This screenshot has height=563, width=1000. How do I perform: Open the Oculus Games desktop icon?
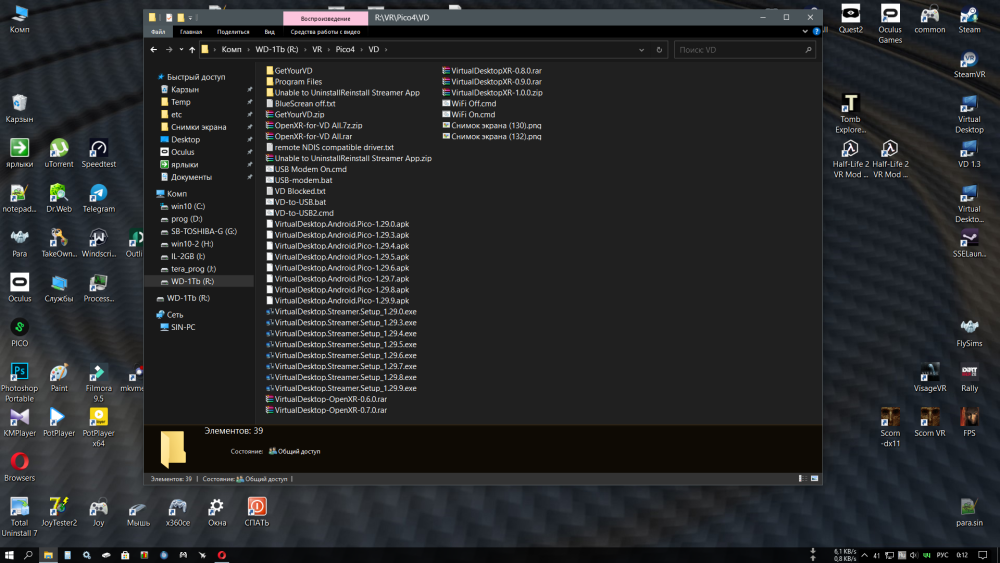point(890,24)
